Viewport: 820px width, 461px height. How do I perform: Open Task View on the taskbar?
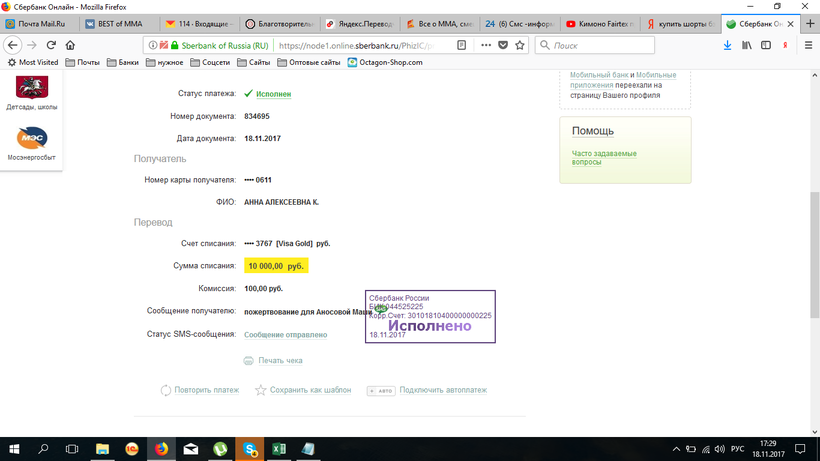[x=72, y=449]
